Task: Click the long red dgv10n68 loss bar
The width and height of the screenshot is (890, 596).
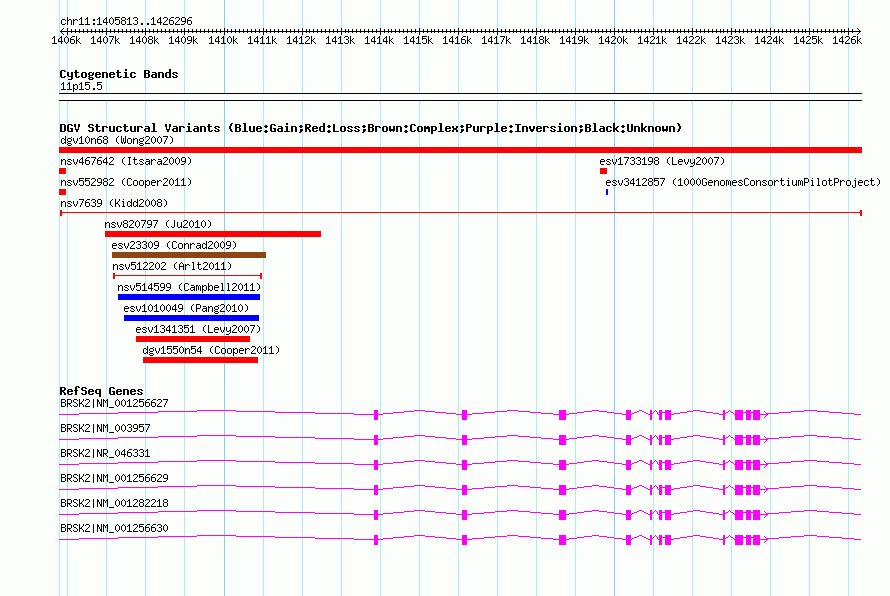Action: 460,150
